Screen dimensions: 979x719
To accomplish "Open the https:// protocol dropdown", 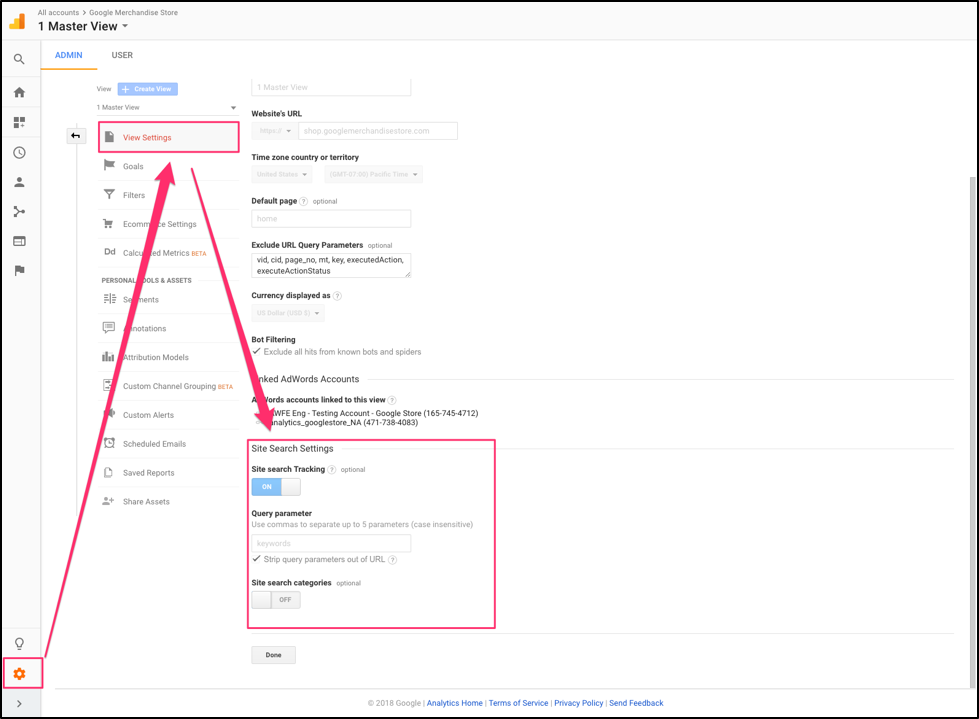I will 274,131.
